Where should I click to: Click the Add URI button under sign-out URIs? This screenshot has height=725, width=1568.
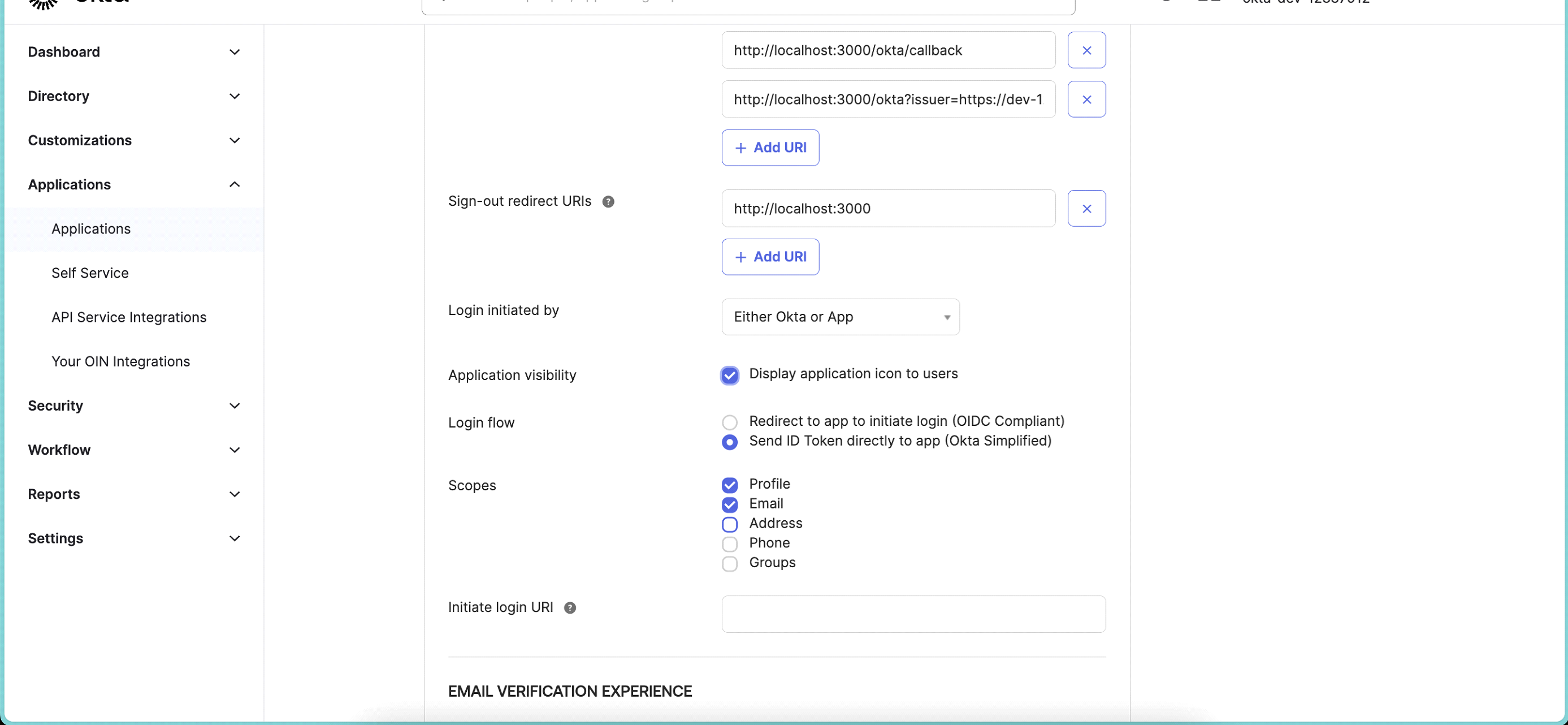pyautogui.click(x=770, y=257)
